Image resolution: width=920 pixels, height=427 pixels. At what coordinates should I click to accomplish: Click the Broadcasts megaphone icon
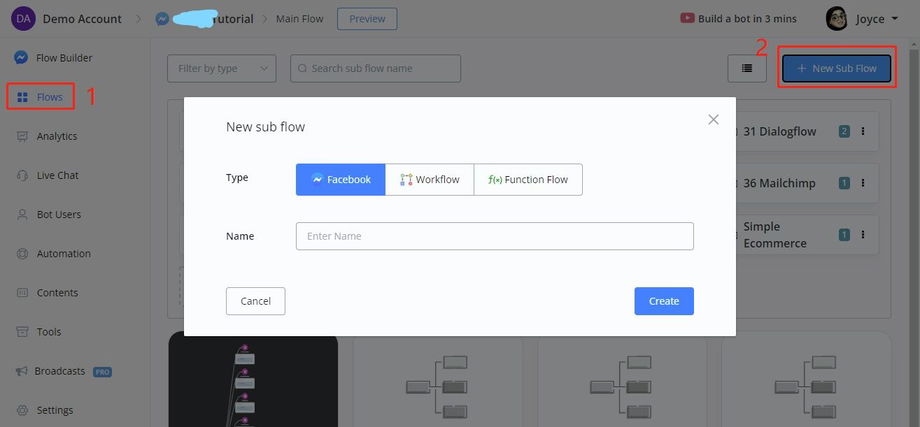pyautogui.click(x=22, y=371)
